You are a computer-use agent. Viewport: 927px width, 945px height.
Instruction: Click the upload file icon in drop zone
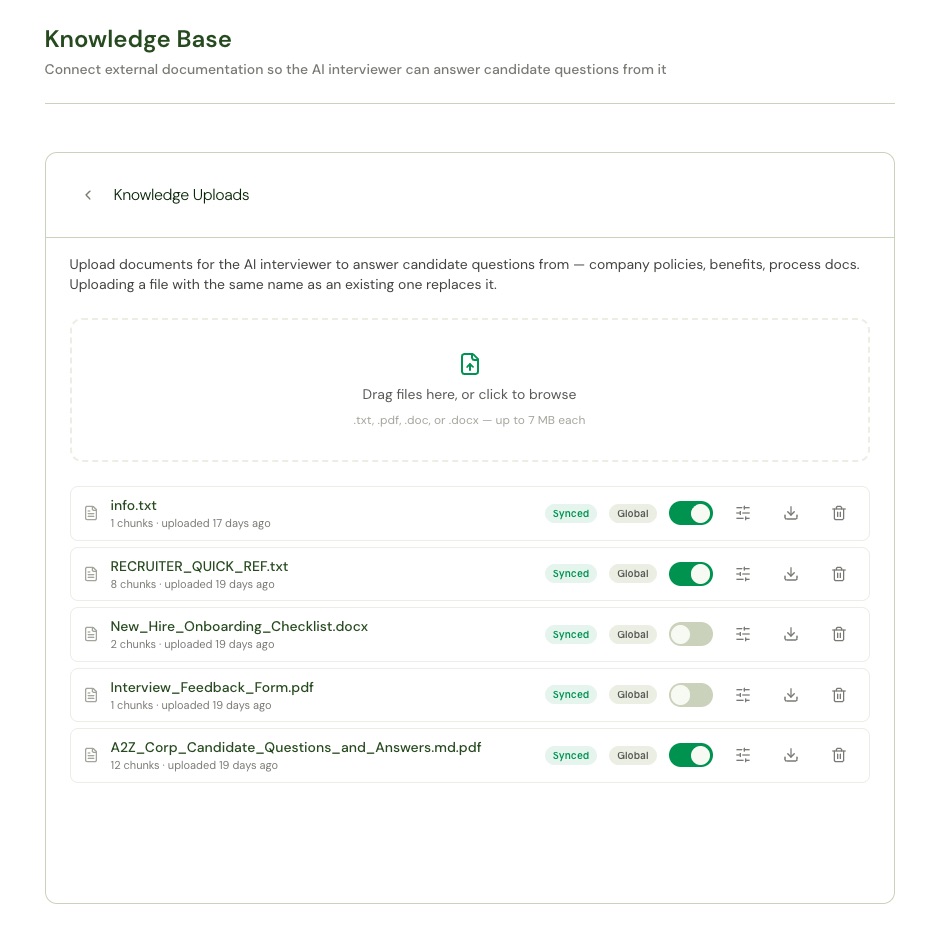470,364
